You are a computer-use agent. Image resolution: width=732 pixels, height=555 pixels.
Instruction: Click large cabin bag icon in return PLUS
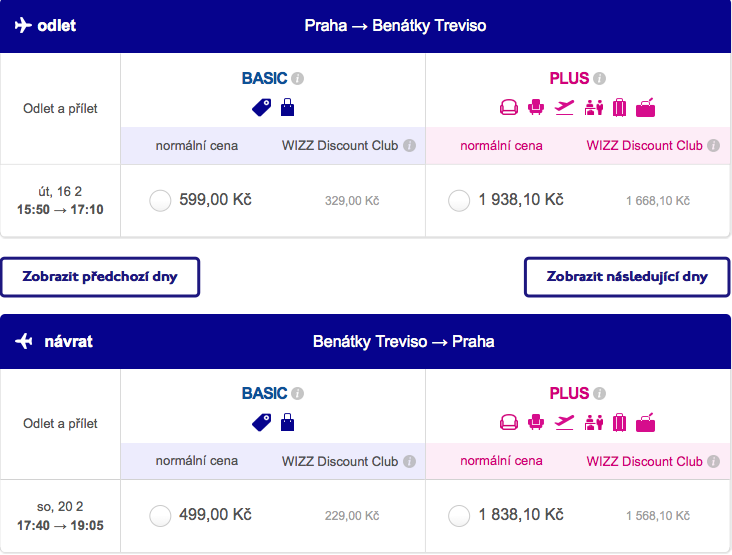coord(646,422)
